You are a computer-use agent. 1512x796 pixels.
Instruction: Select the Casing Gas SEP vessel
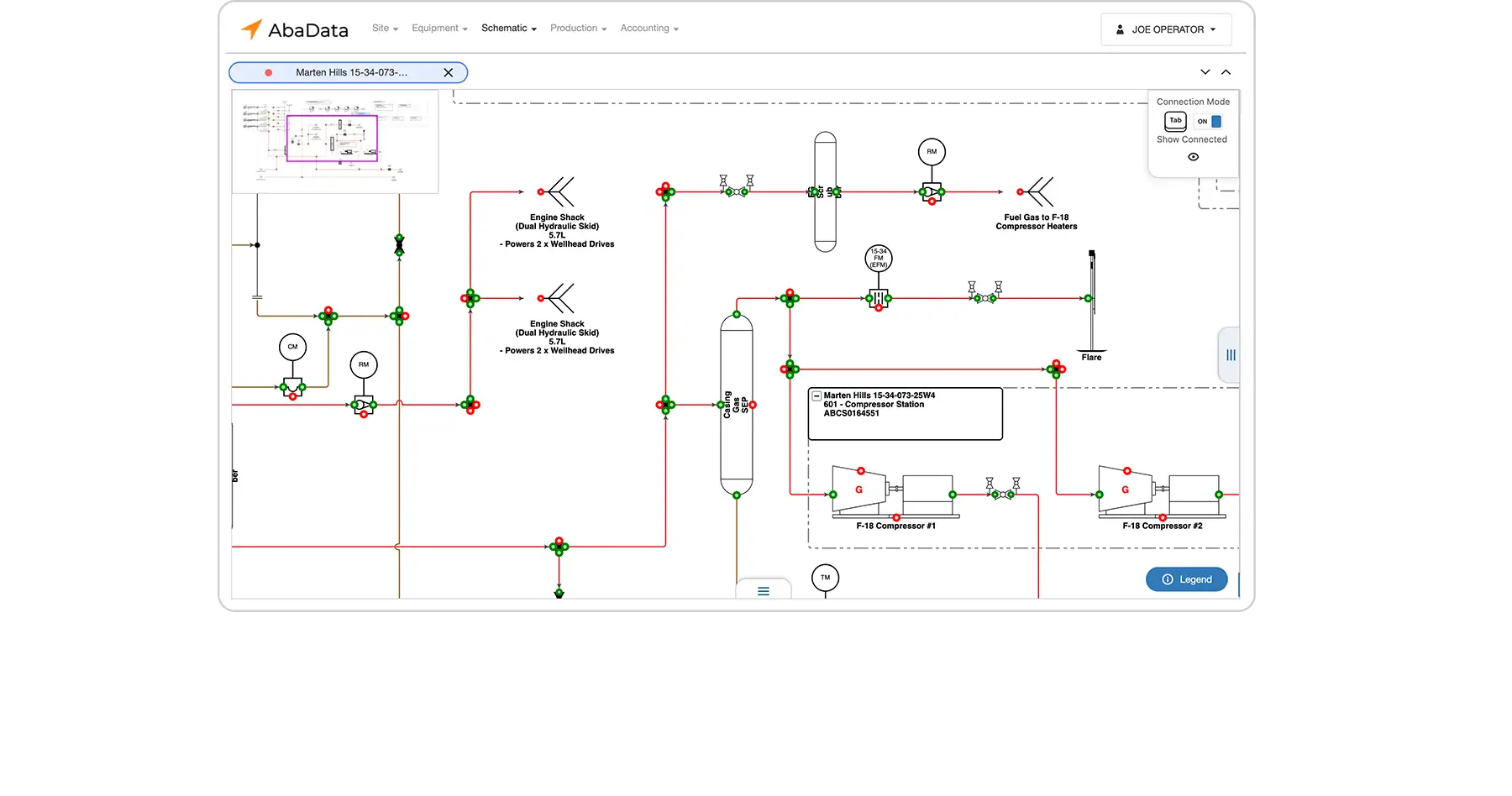(x=736, y=405)
